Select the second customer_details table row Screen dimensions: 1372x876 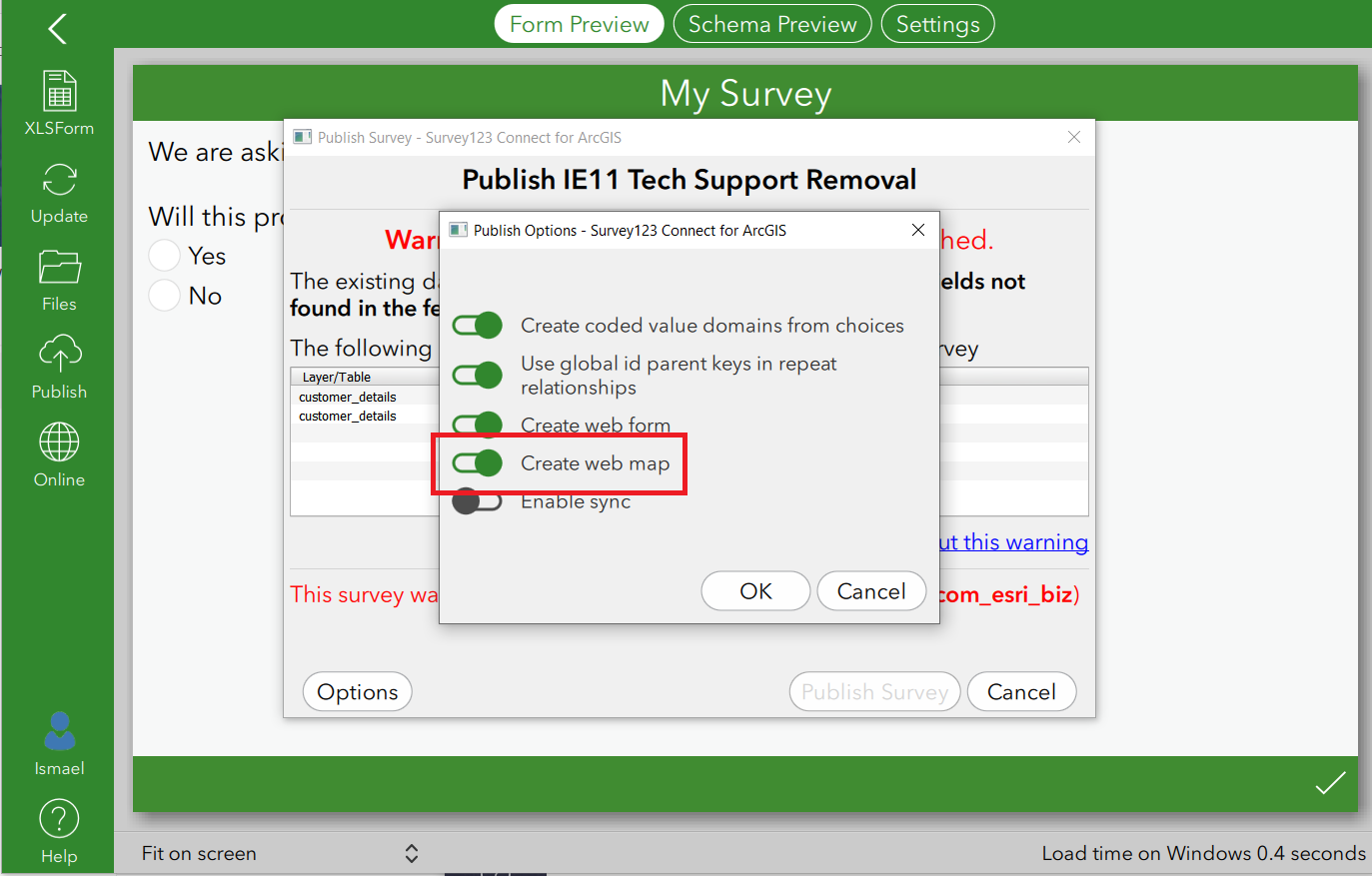coord(348,416)
